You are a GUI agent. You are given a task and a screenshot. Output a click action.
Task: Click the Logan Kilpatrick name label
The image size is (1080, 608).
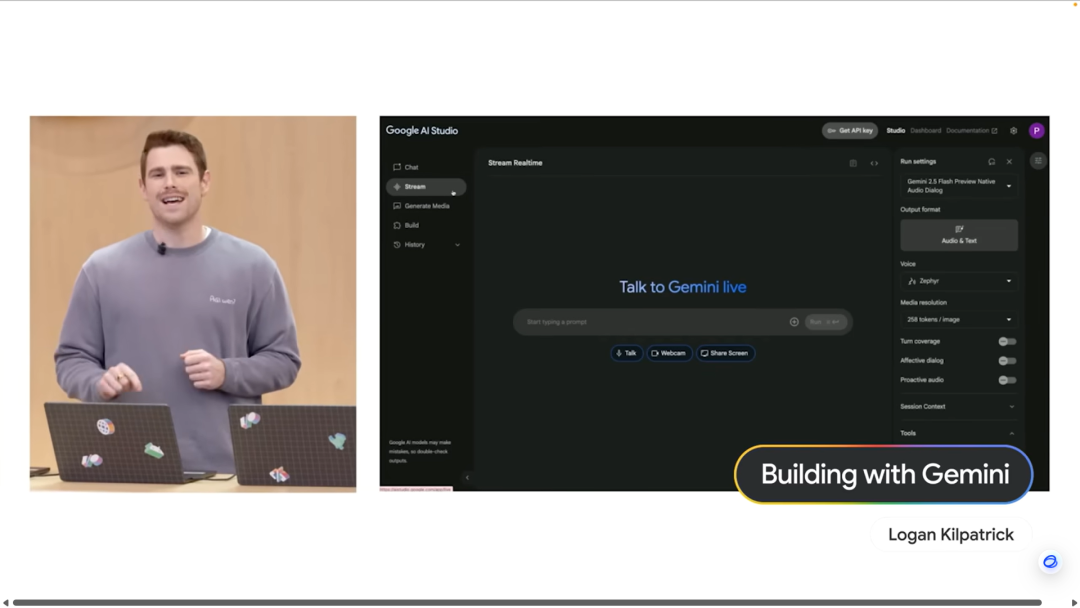pyautogui.click(x=951, y=534)
